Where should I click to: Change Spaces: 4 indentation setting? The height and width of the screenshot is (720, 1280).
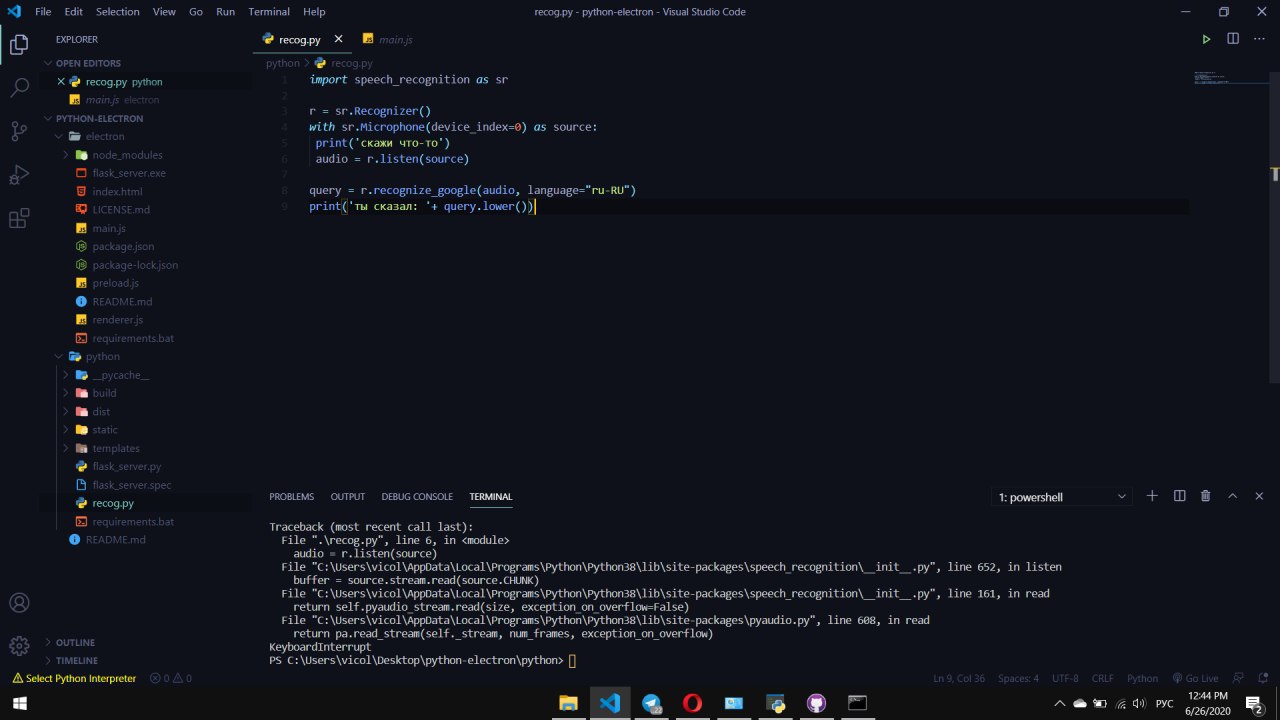point(1018,678)
